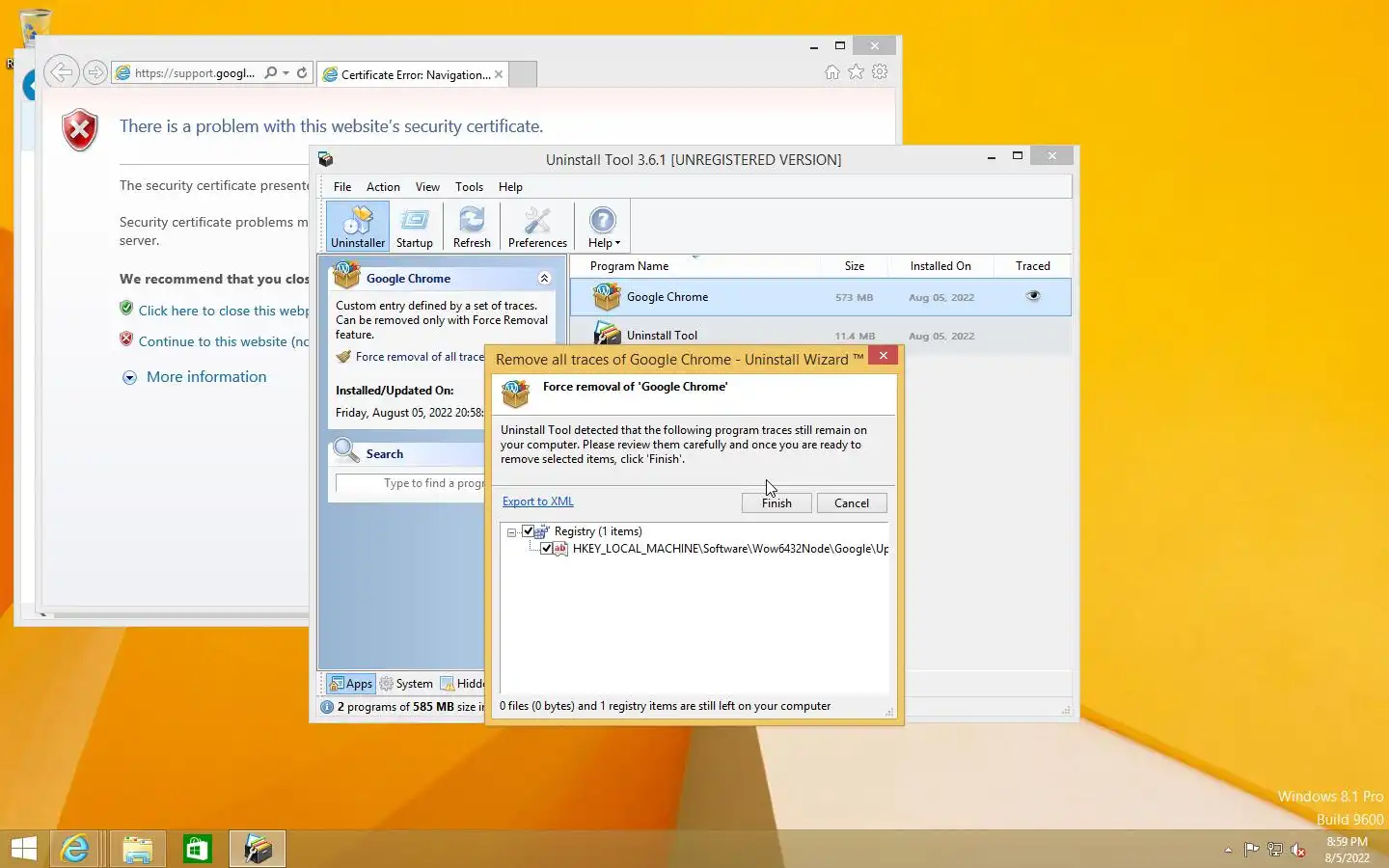Go back in Internet Explorer
The image size is (1389, 868).
[60, 72]
